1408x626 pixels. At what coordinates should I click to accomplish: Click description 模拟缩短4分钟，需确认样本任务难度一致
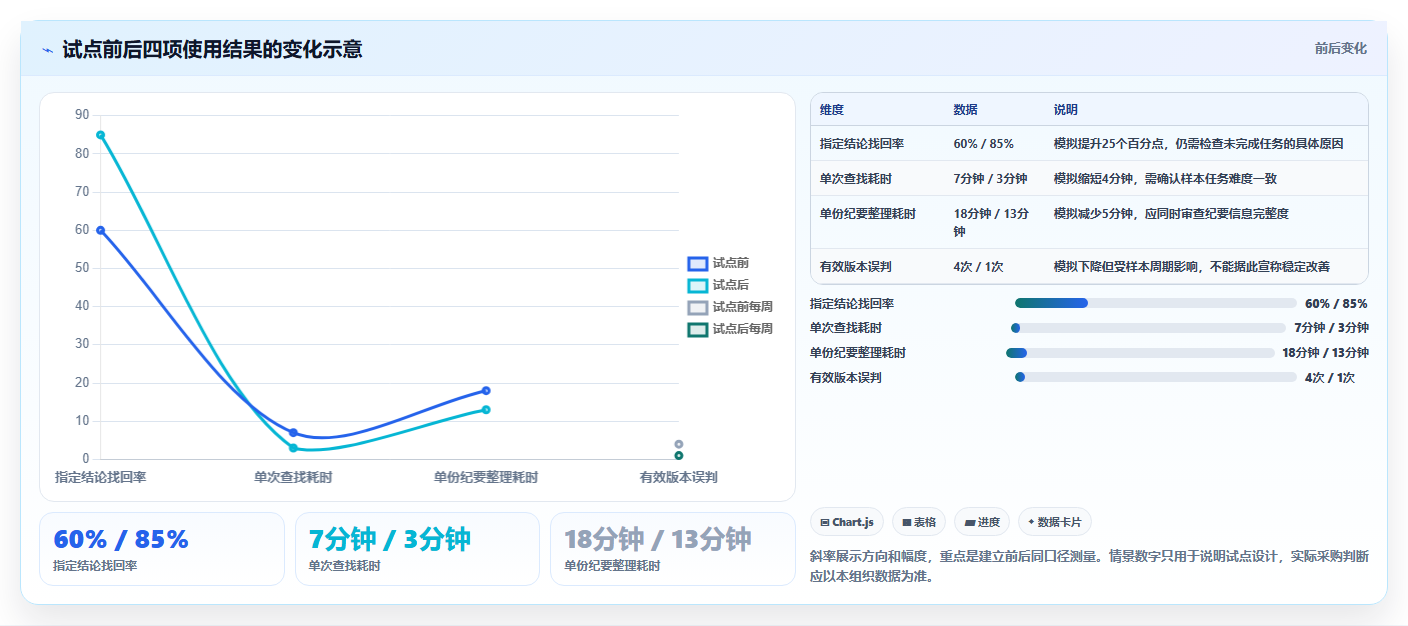pyautogui.click(x=1165, y=179)
